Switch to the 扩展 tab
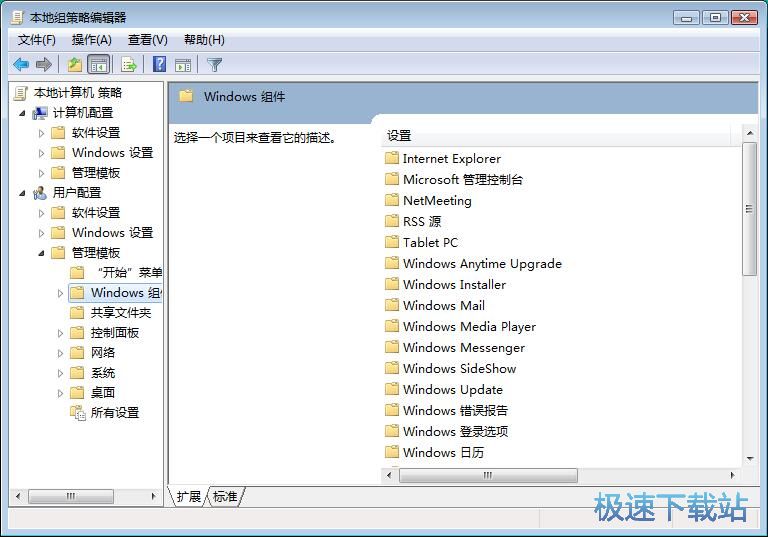 (x=189, y=497)
